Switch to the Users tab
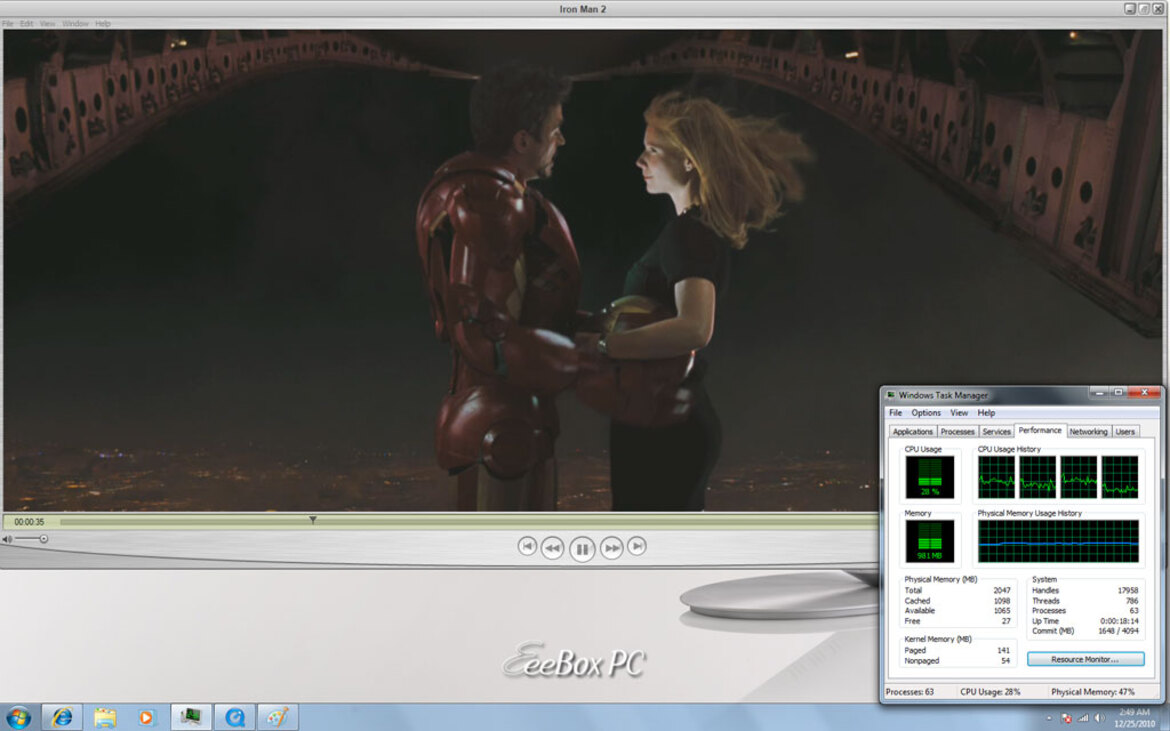This screenshot has height=731, width=1170. tap(1125, 432)
